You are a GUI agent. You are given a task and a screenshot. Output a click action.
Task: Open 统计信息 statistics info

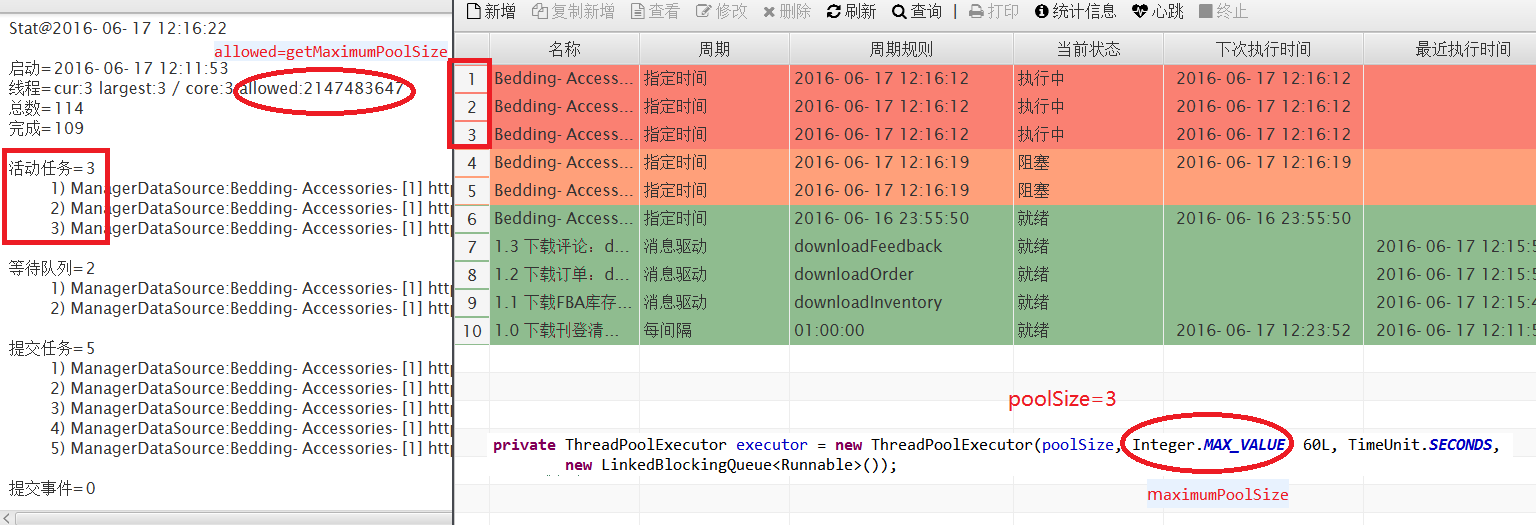[1042, 12]
